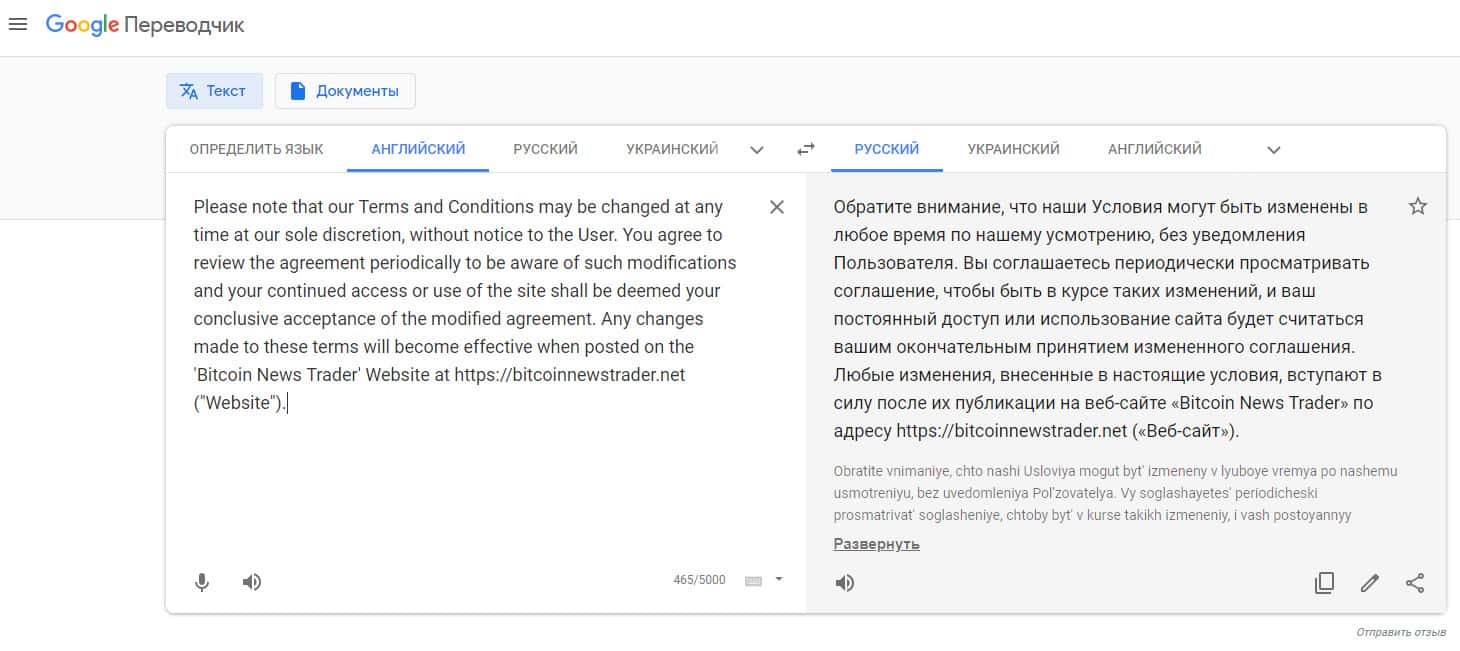Image resolution: width=1460 pixels, height=651 pixels.
Task: Open the Документы translation mode
Action: pyautogui.click(x=345, y=91)
